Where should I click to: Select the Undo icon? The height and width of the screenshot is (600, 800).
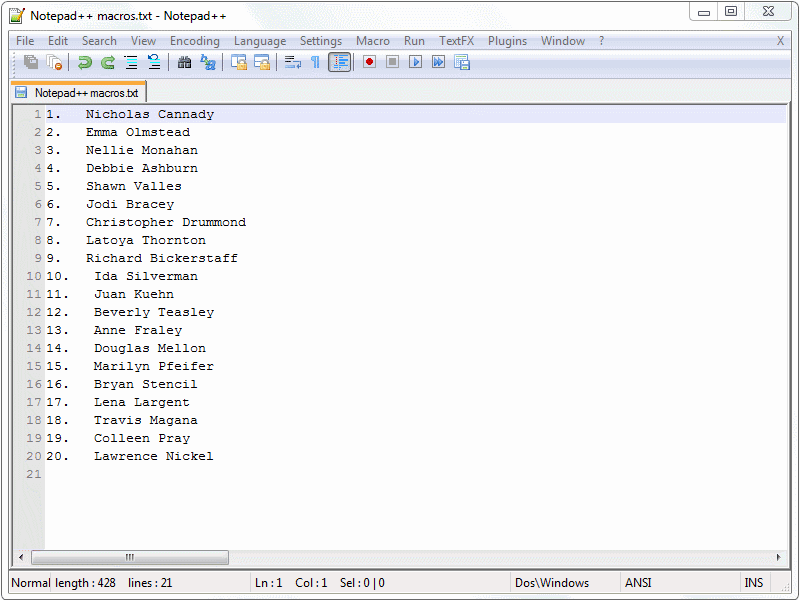(x=85, y=62)
